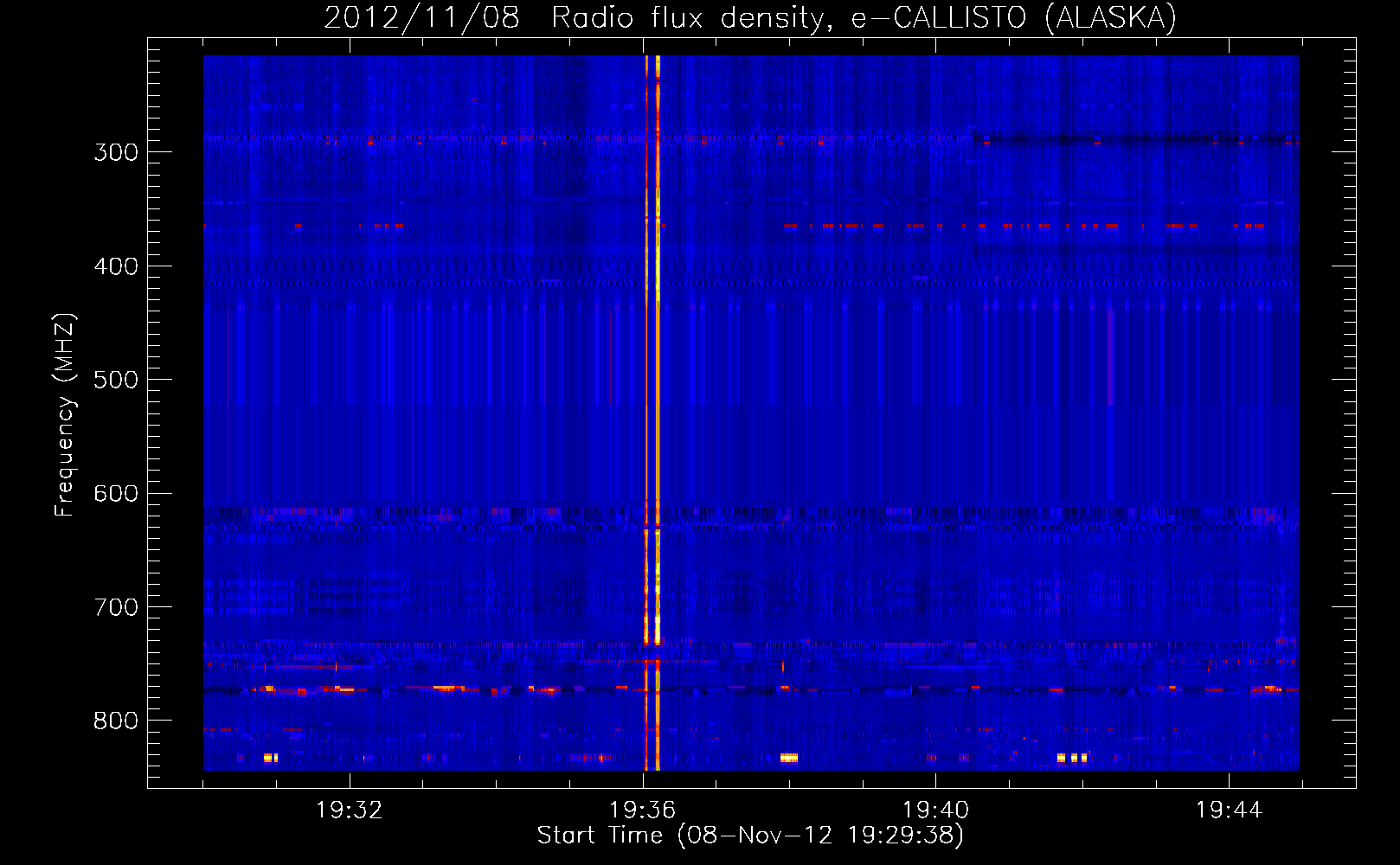Click the Start Time axis label
This screenshot has height=865, width=1400.
click(x=750, y=836)
